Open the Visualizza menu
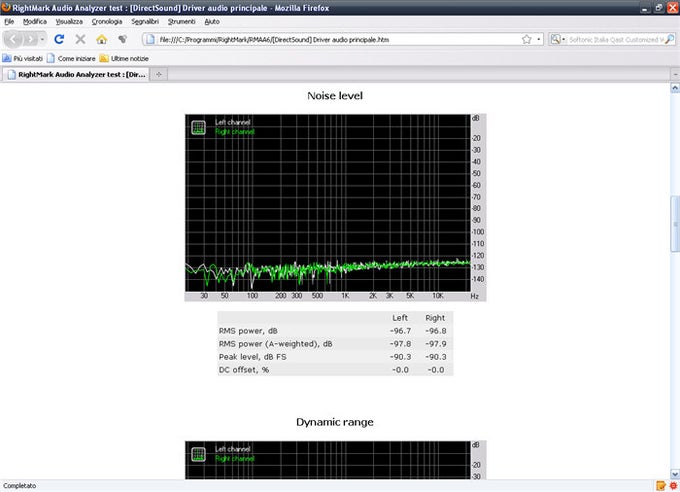The image size is (680, 492). (x=69, y=21)
